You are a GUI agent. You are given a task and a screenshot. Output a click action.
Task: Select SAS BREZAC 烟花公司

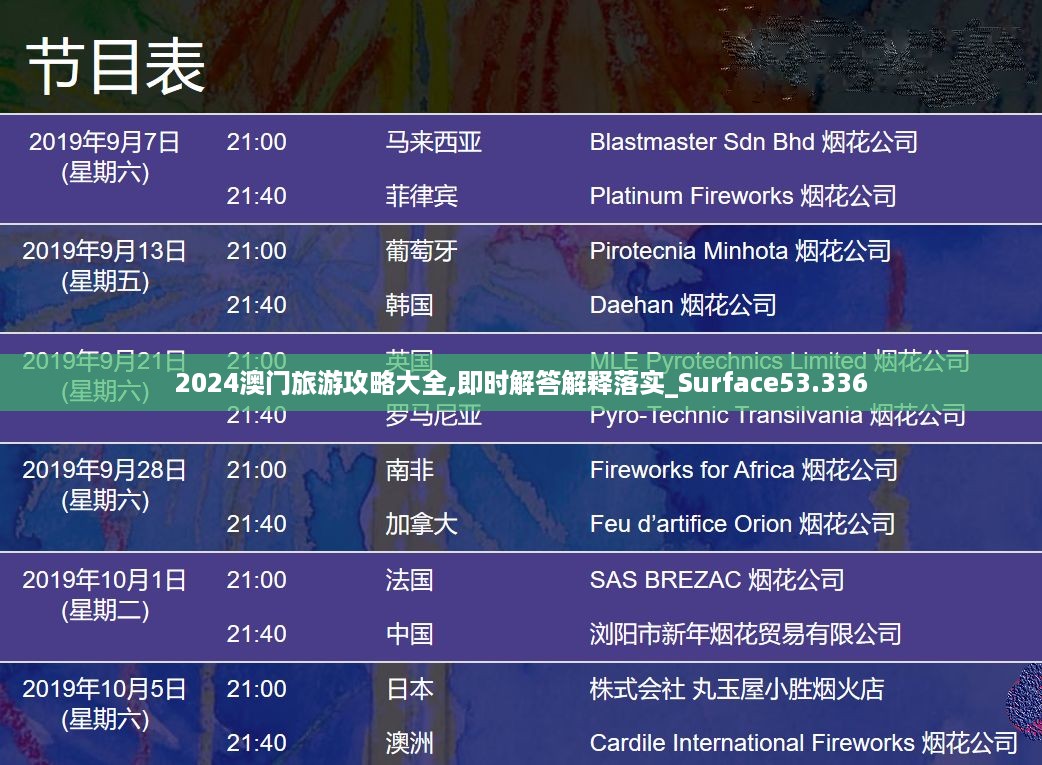point(717,580)
